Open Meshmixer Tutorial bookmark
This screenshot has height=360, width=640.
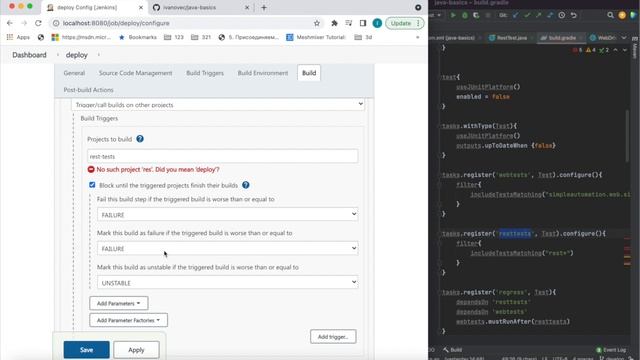tap(316, 37)
